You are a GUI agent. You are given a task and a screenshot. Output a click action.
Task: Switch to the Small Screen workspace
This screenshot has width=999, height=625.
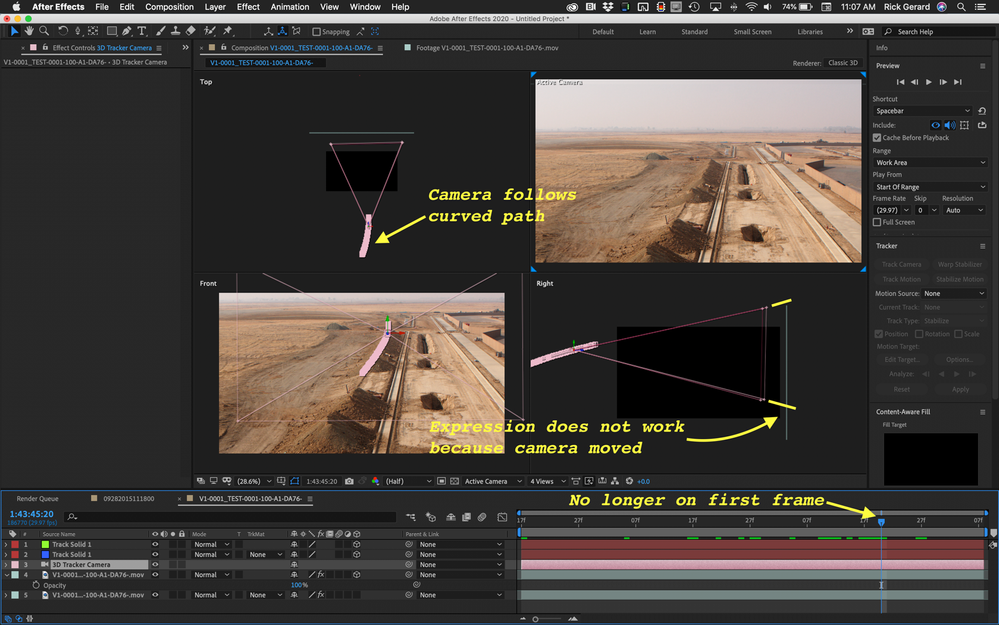pyautogui.click(x=752, y=32)
